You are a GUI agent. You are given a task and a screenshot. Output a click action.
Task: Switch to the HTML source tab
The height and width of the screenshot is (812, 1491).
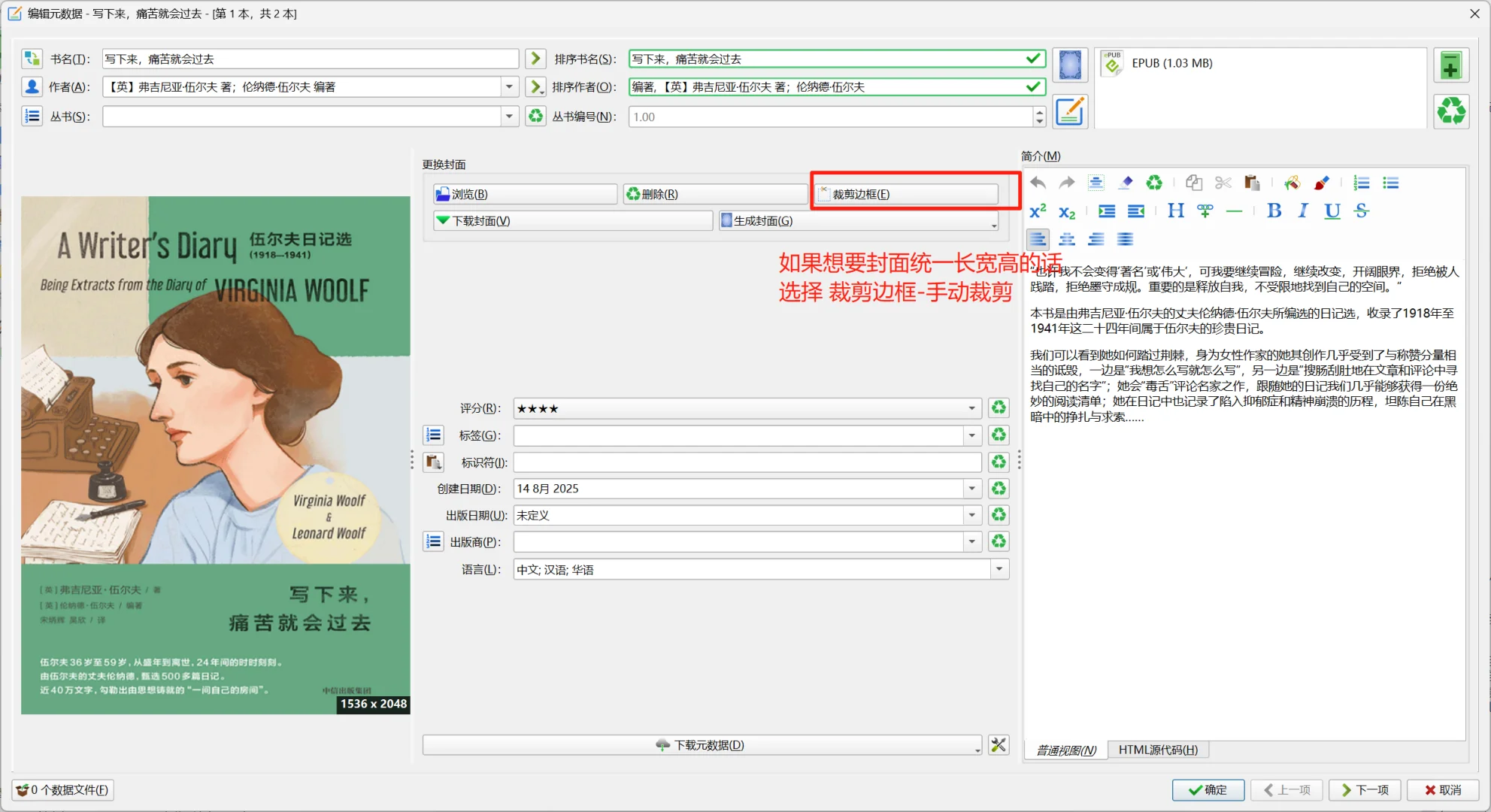coord(1158,750)
